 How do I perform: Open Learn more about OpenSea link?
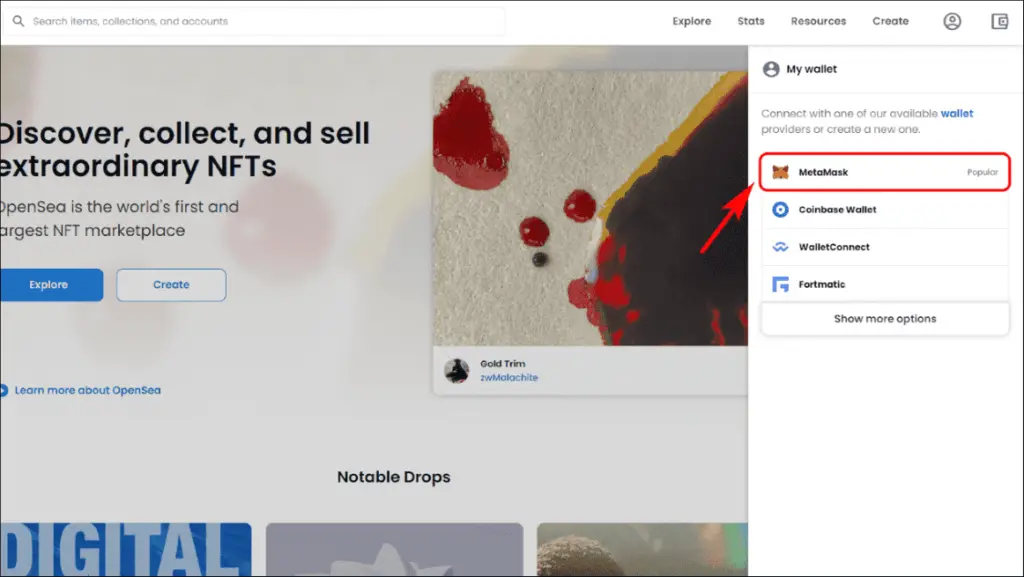[x=88, y=390]
